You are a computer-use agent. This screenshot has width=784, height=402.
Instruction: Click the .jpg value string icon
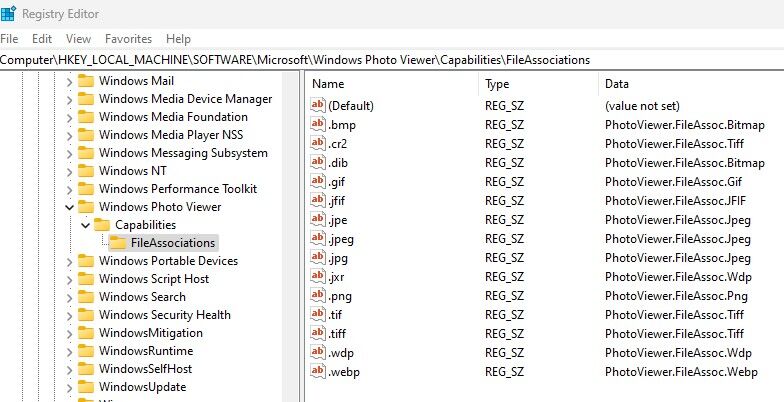pos(318,257)
